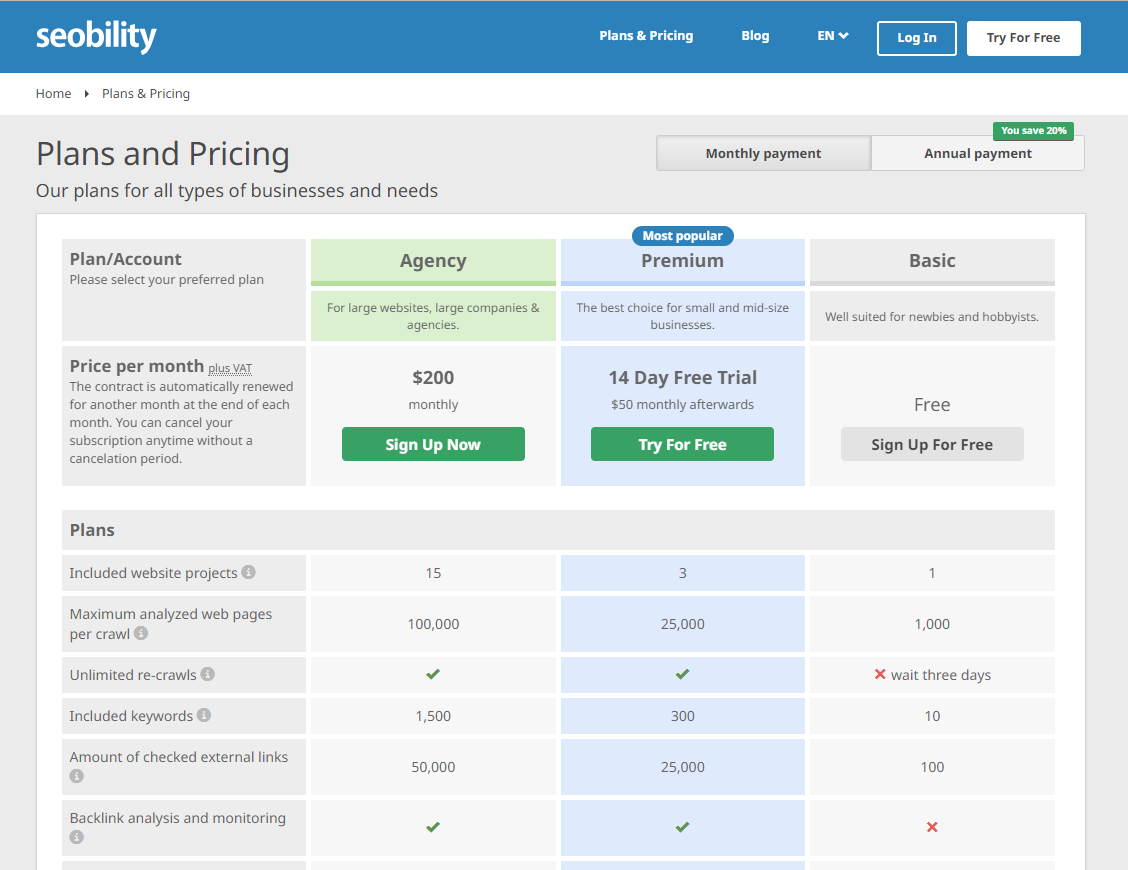This screenshot has height=870, width=1128.
Task: Click the Most popular badge above Premium
Action: coord(682,236)
